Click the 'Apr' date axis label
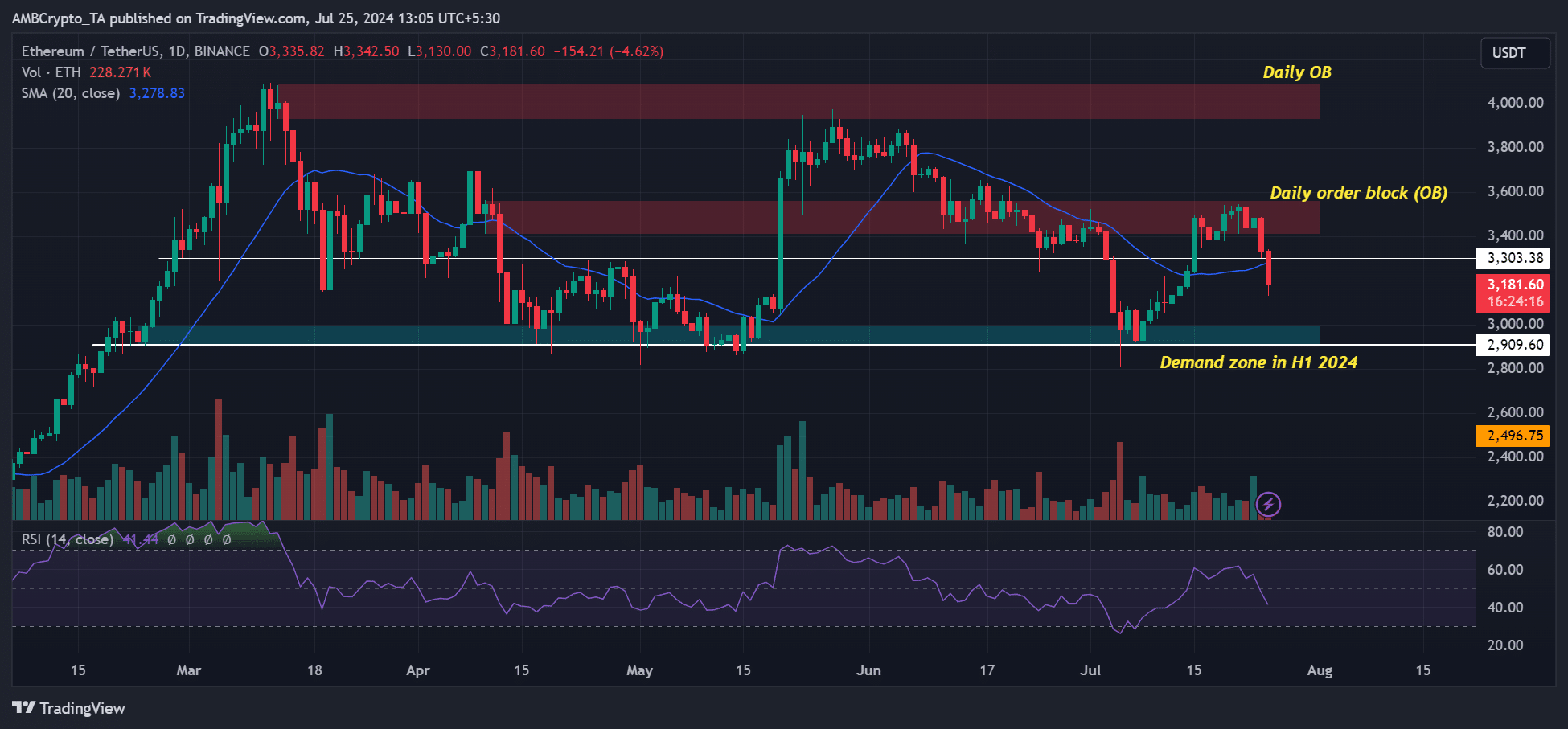Image resolution: width=1568 pixels, height=729 pixels. pyautogui.click(x=418, y=670)
